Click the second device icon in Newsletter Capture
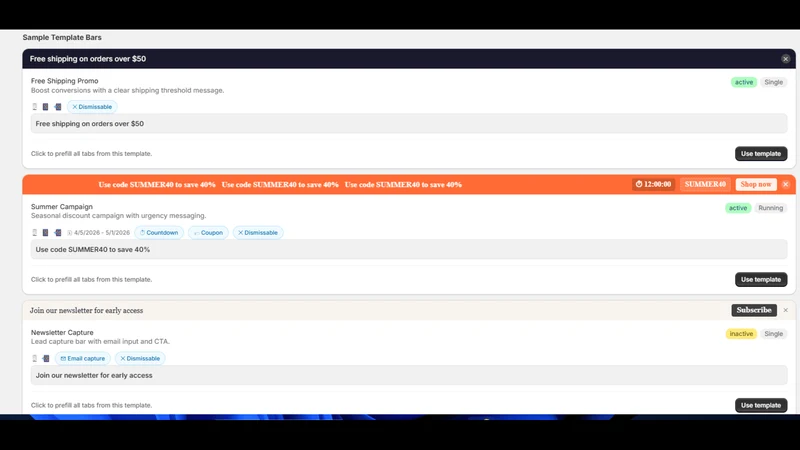The height and width of the screenshot is (450, 800). tap(45, 358)
